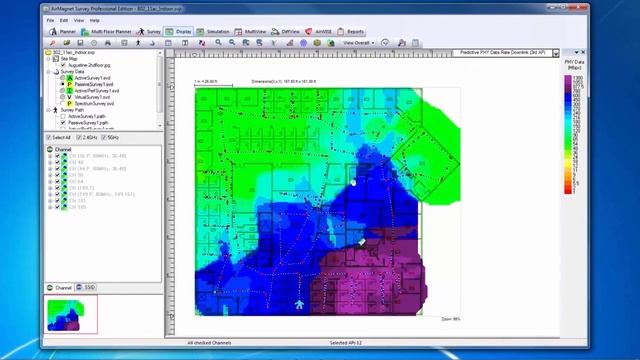
Task: Toggle the 2.4GHz band checkbox
Action: 79,138
